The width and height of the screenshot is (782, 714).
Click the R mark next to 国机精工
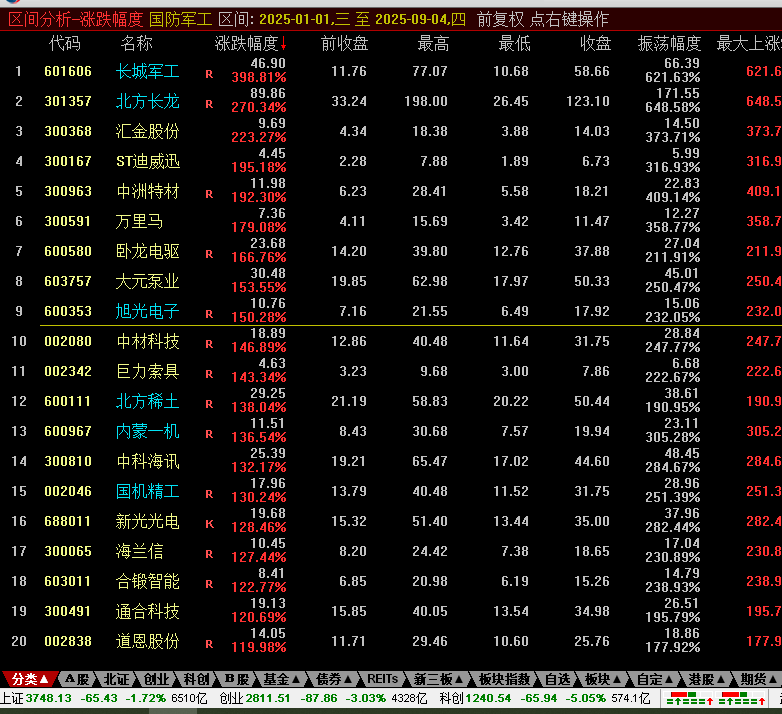click(x=209, y=494)
